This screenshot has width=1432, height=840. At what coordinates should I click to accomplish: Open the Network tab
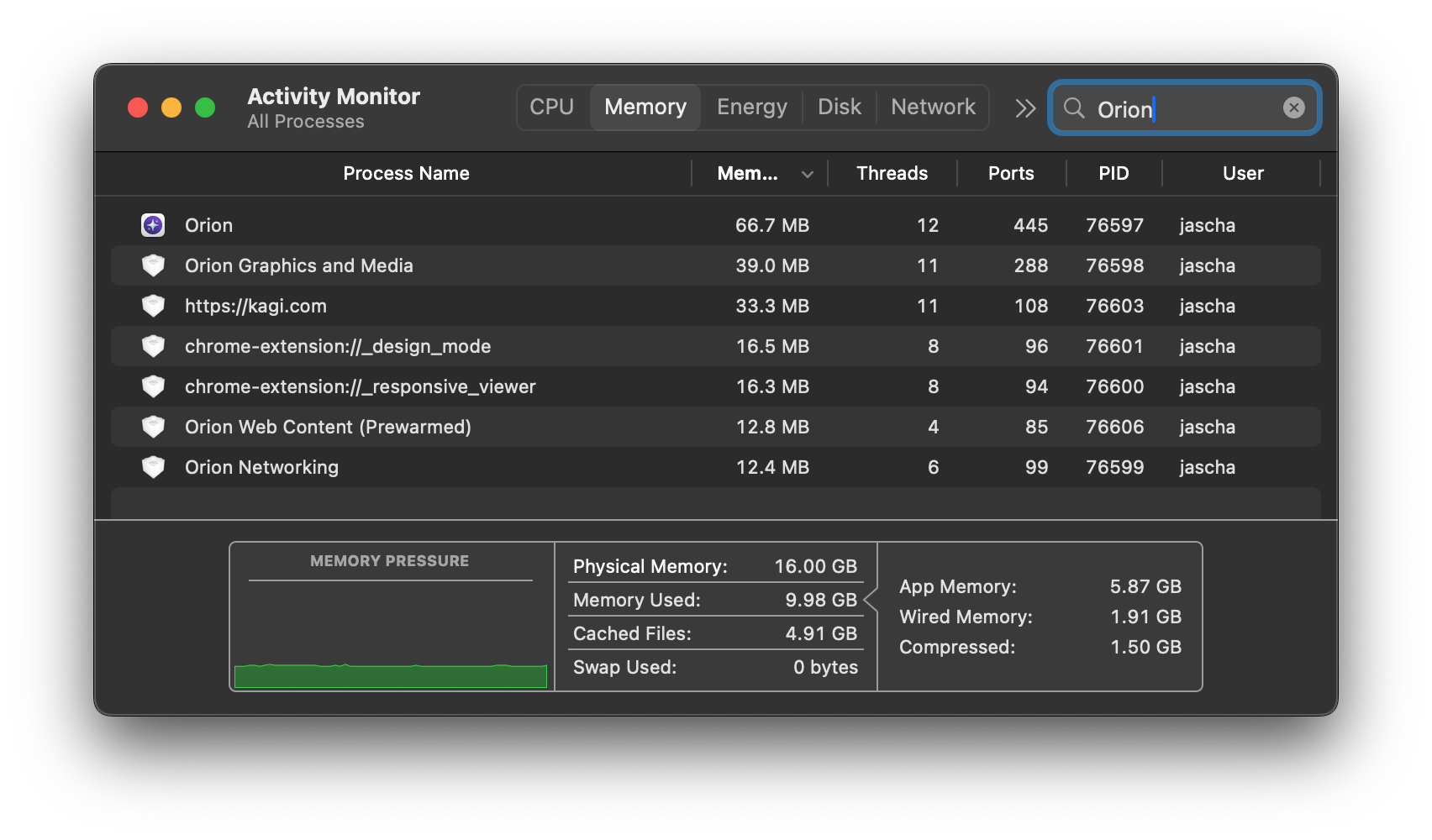pos(933,107)
